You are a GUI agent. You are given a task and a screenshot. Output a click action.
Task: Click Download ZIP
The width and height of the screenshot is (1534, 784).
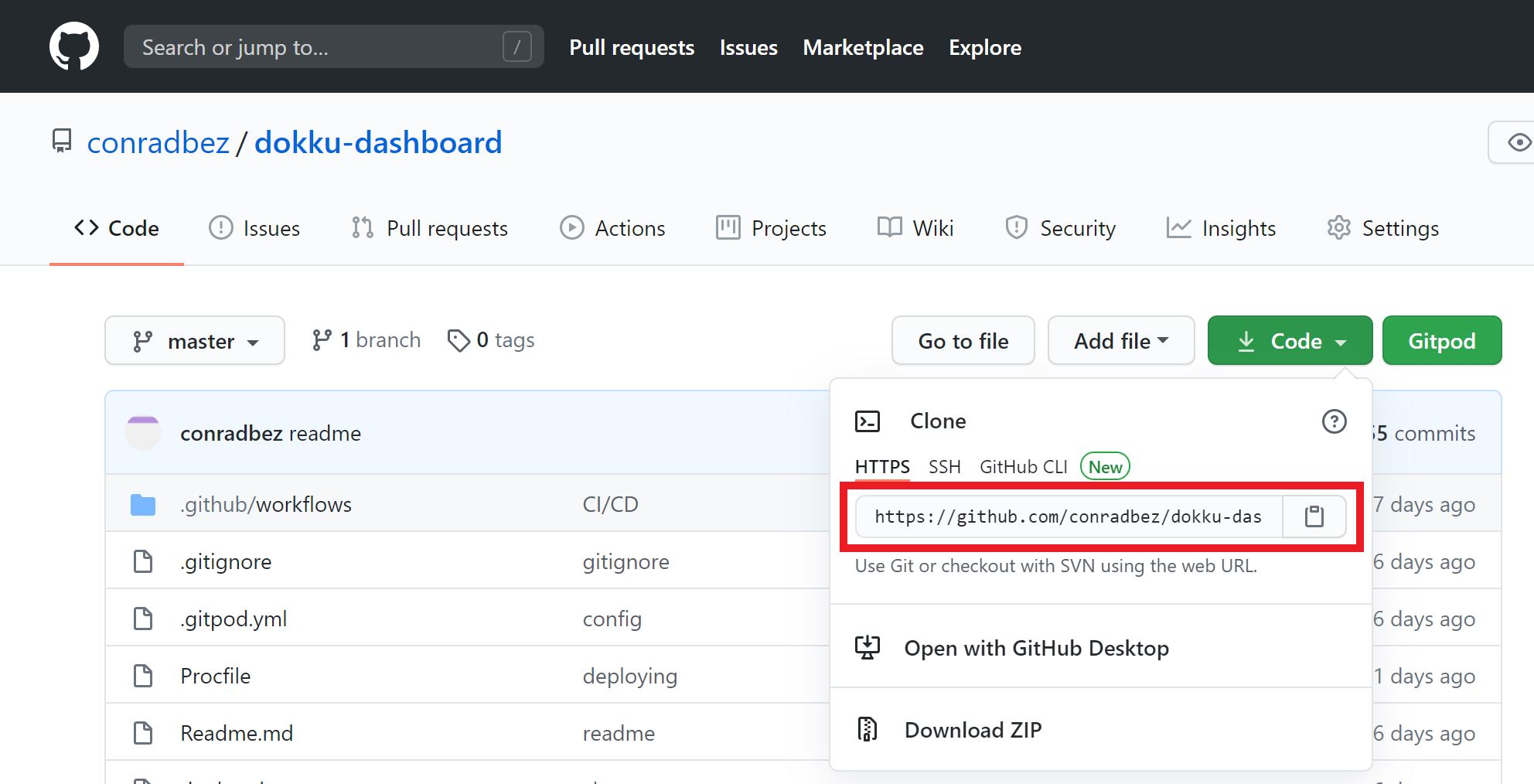(973, 730)
